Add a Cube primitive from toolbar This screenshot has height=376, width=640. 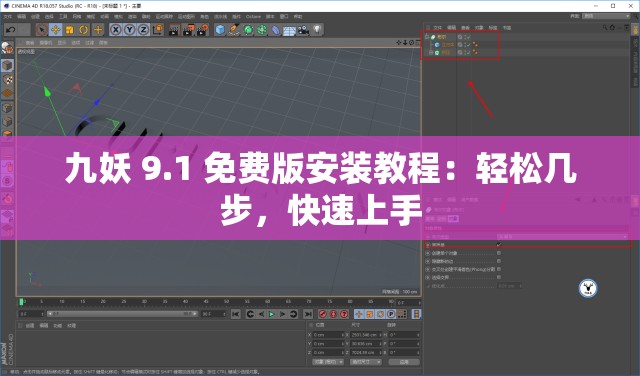[x=220, y=29]
